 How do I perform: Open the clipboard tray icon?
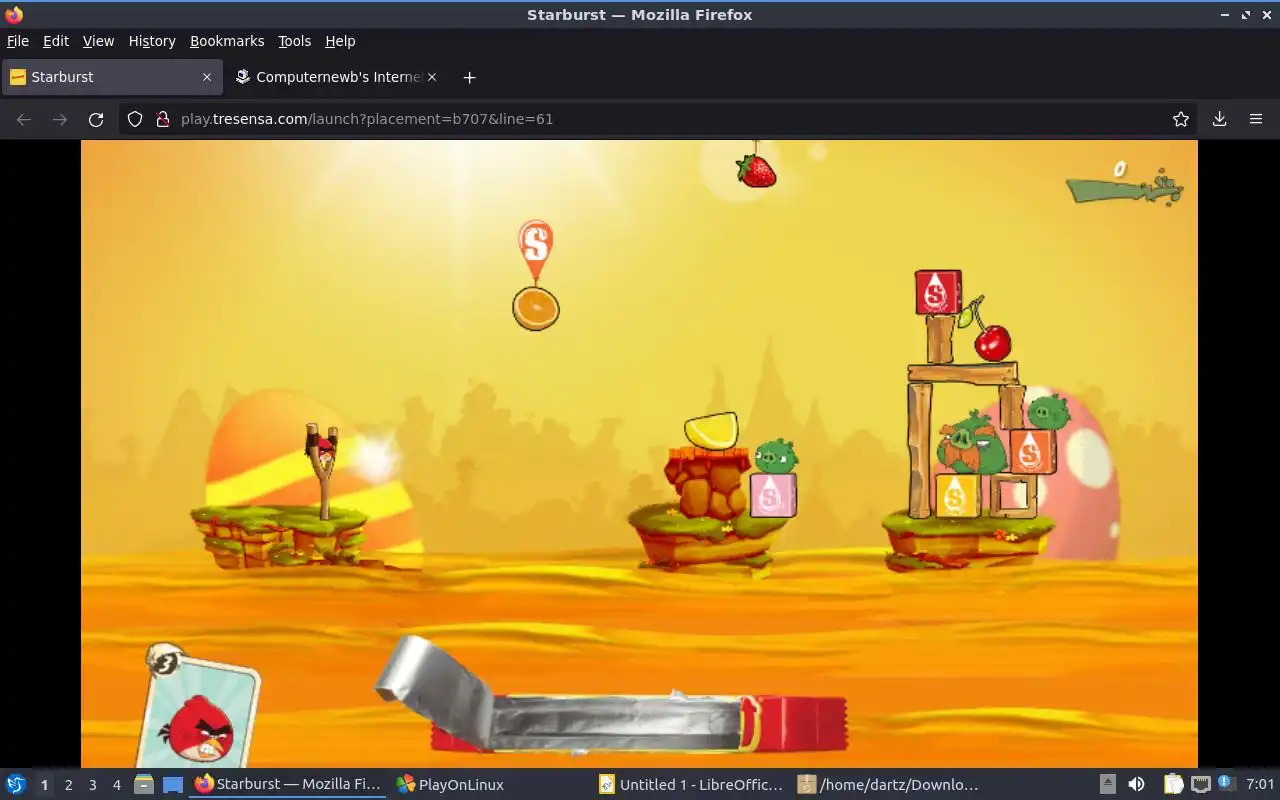pyautogui.click(x=1173, y=785)
